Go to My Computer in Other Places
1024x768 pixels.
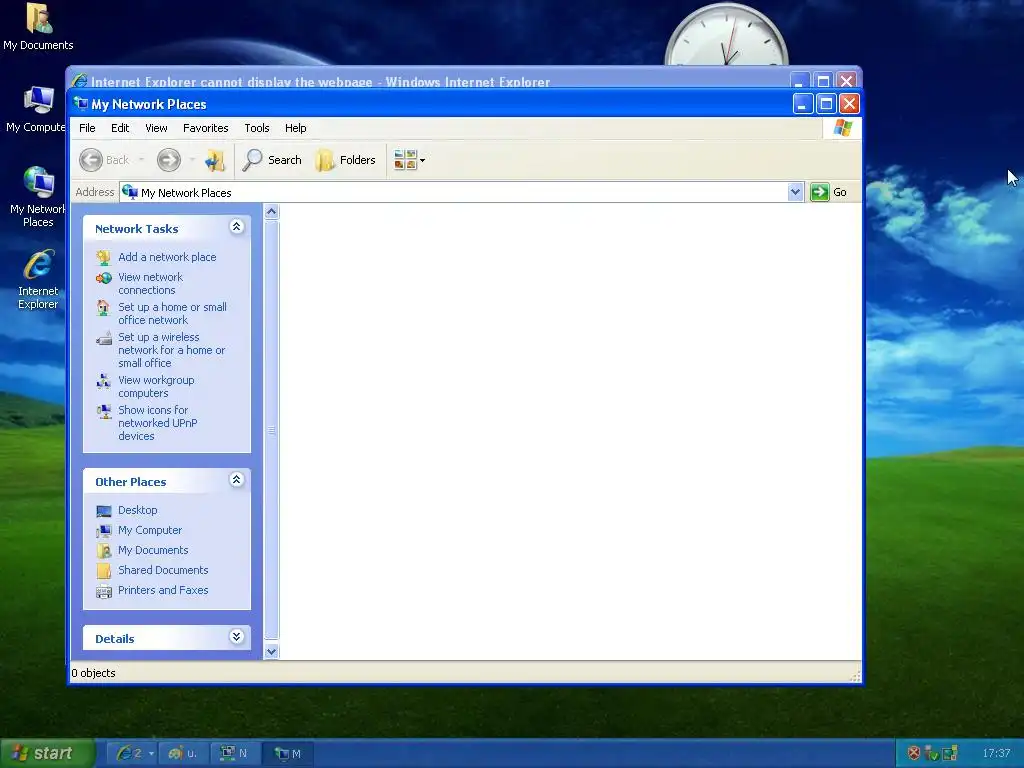(x=150, y=530)
